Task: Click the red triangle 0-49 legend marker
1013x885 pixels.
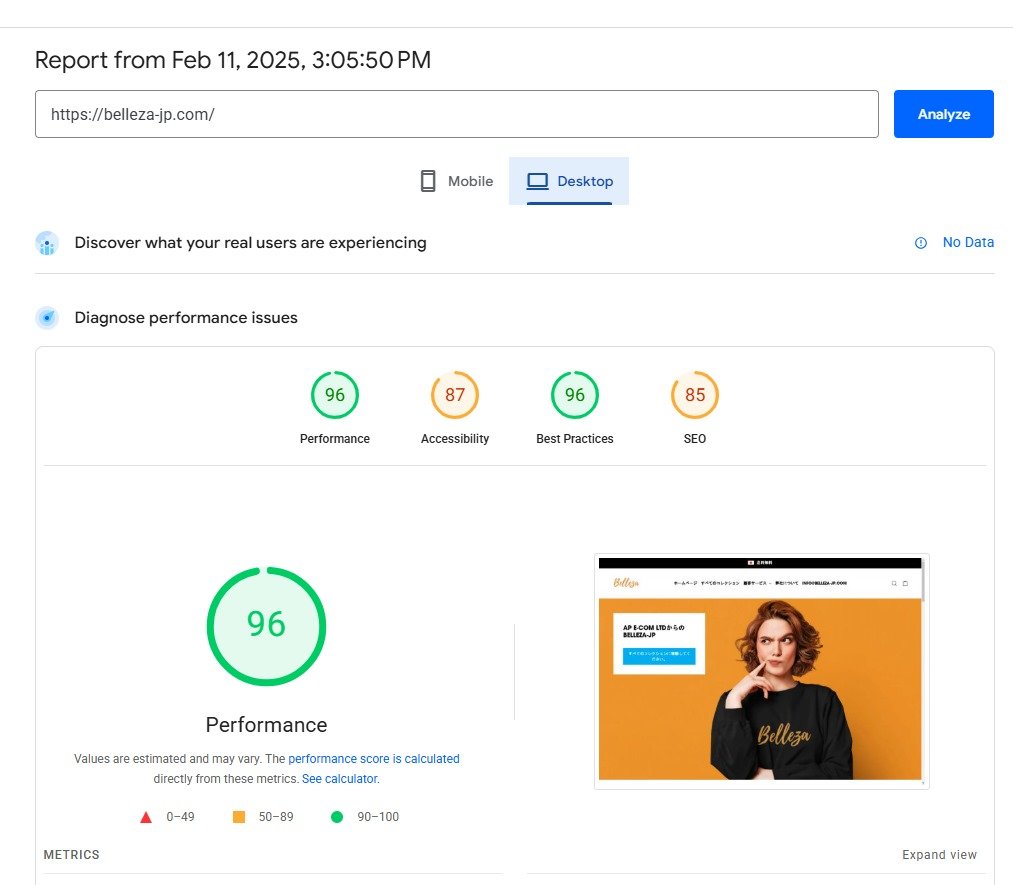Action: click(x=145, y=816)
